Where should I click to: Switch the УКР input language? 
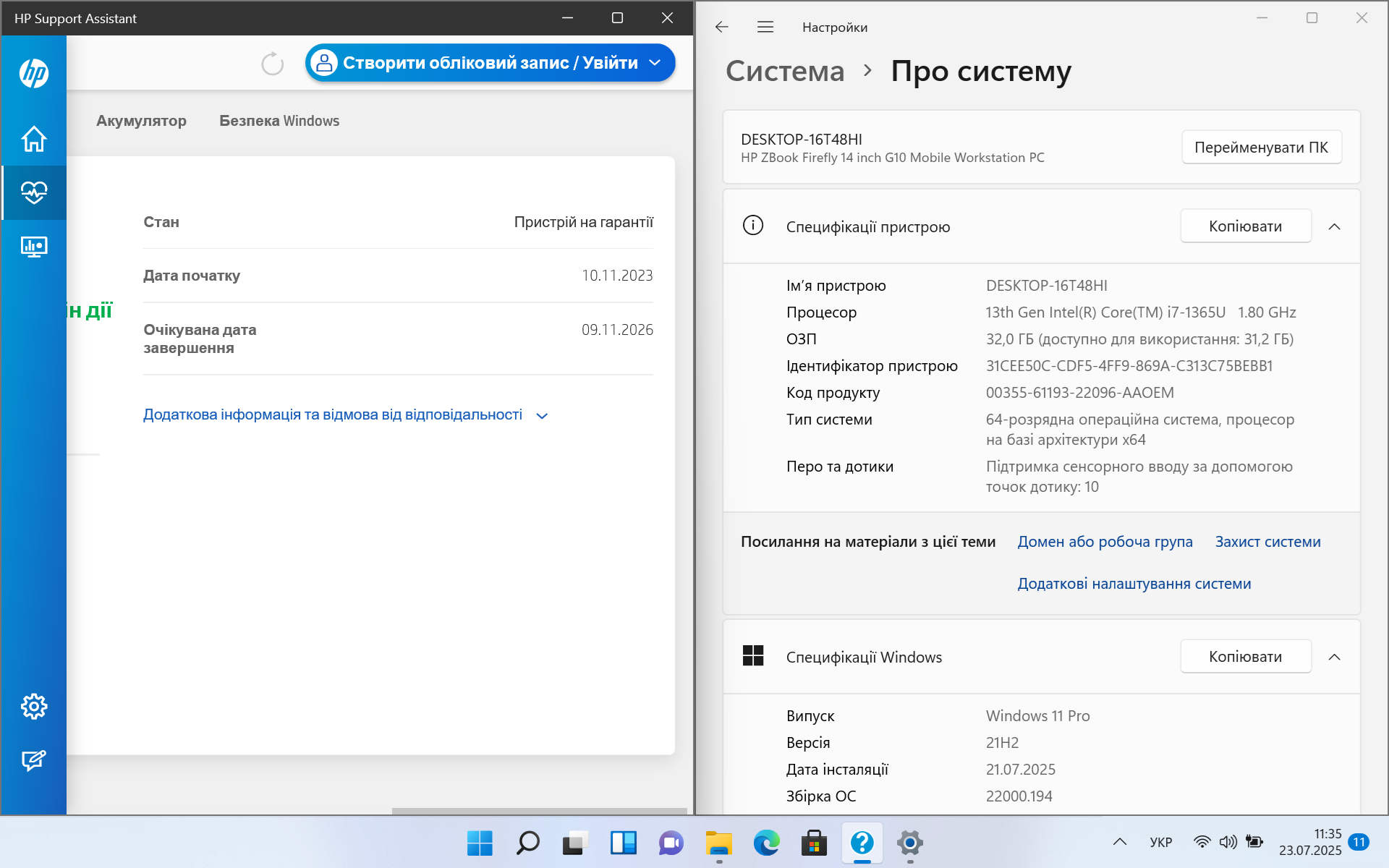1161,842
